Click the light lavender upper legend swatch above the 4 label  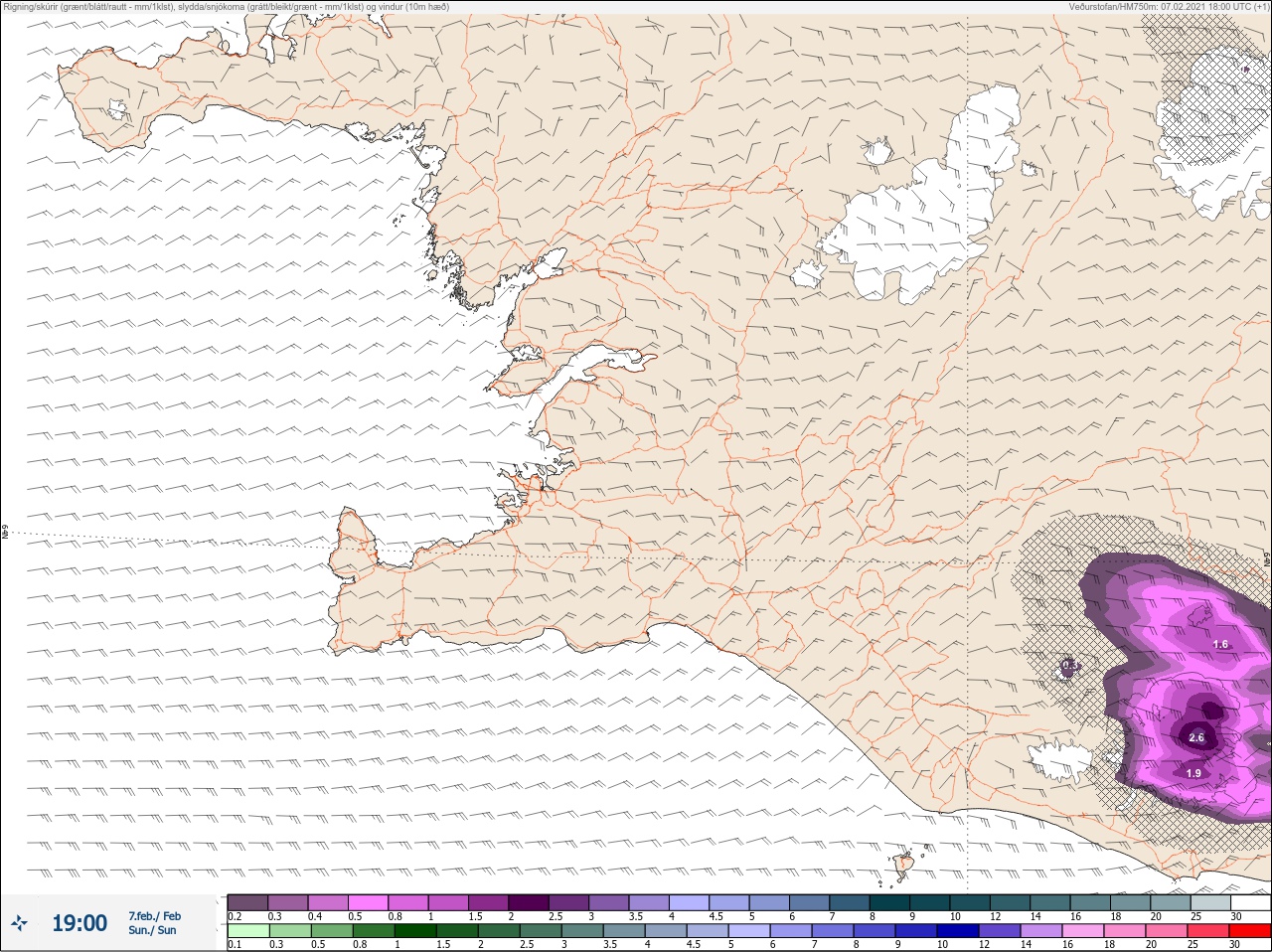(689, 902)
